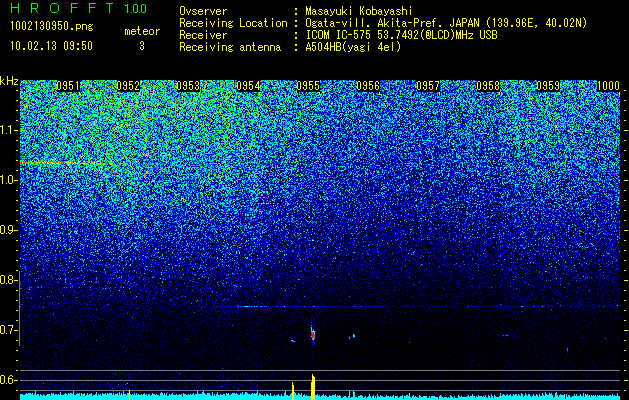The image size is (629, 400).
Task: Select the Ogata-vill. Akita-Pref. JAPAN location text
Action: 446,23
